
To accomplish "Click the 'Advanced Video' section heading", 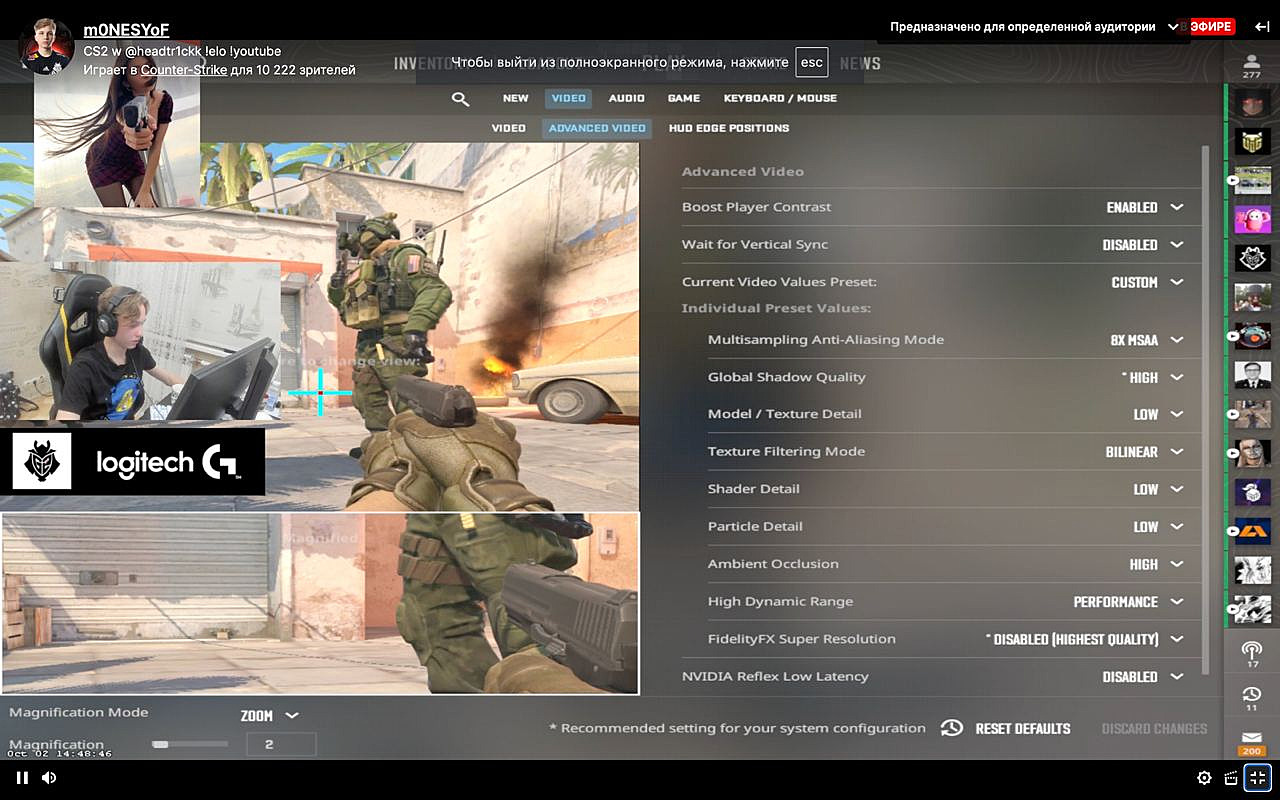I will pos(742,172).
